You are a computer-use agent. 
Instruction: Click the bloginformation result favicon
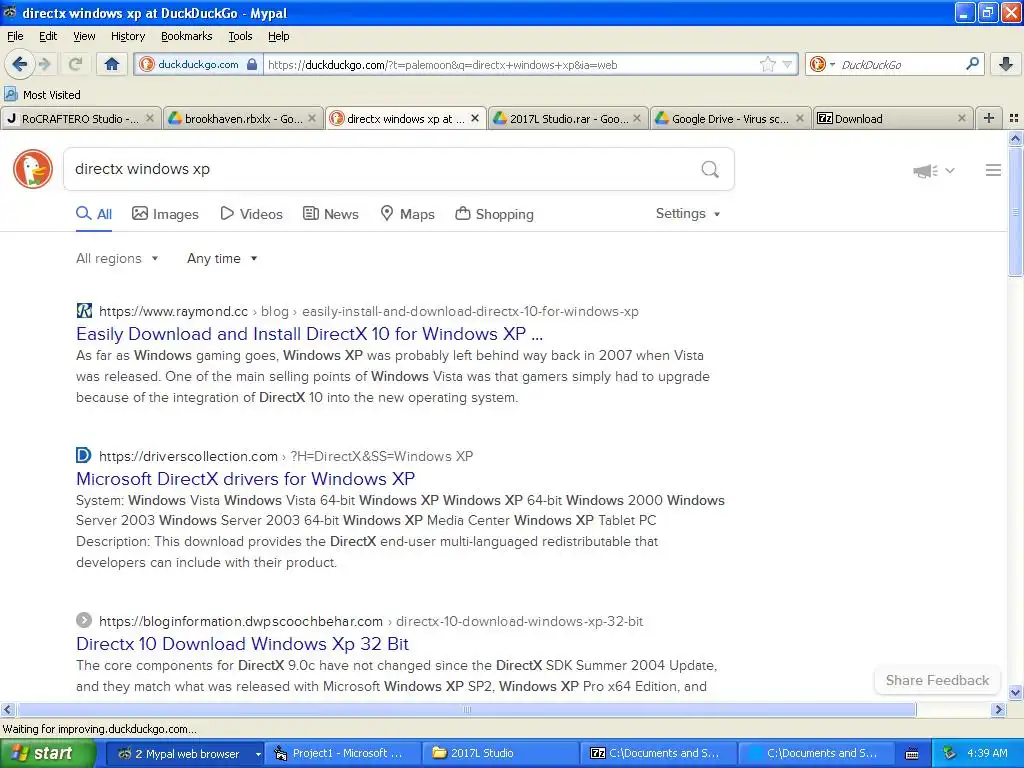point(84,620)
